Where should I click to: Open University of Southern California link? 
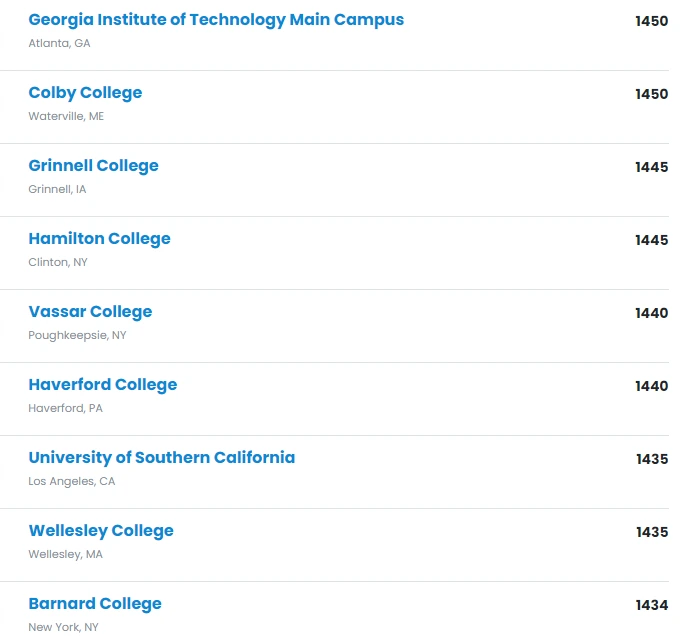(161, 458)
